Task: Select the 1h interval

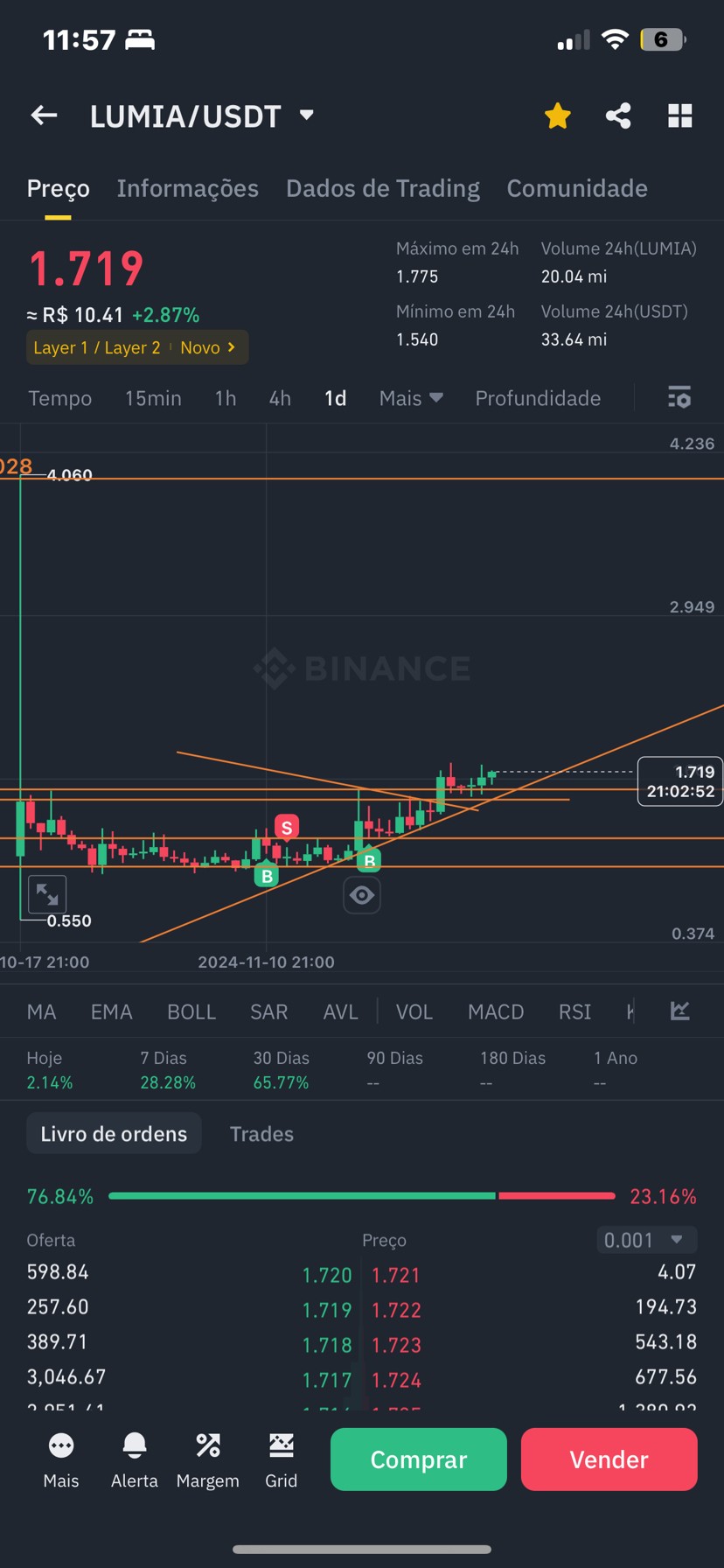Action: tap(226, 398)
